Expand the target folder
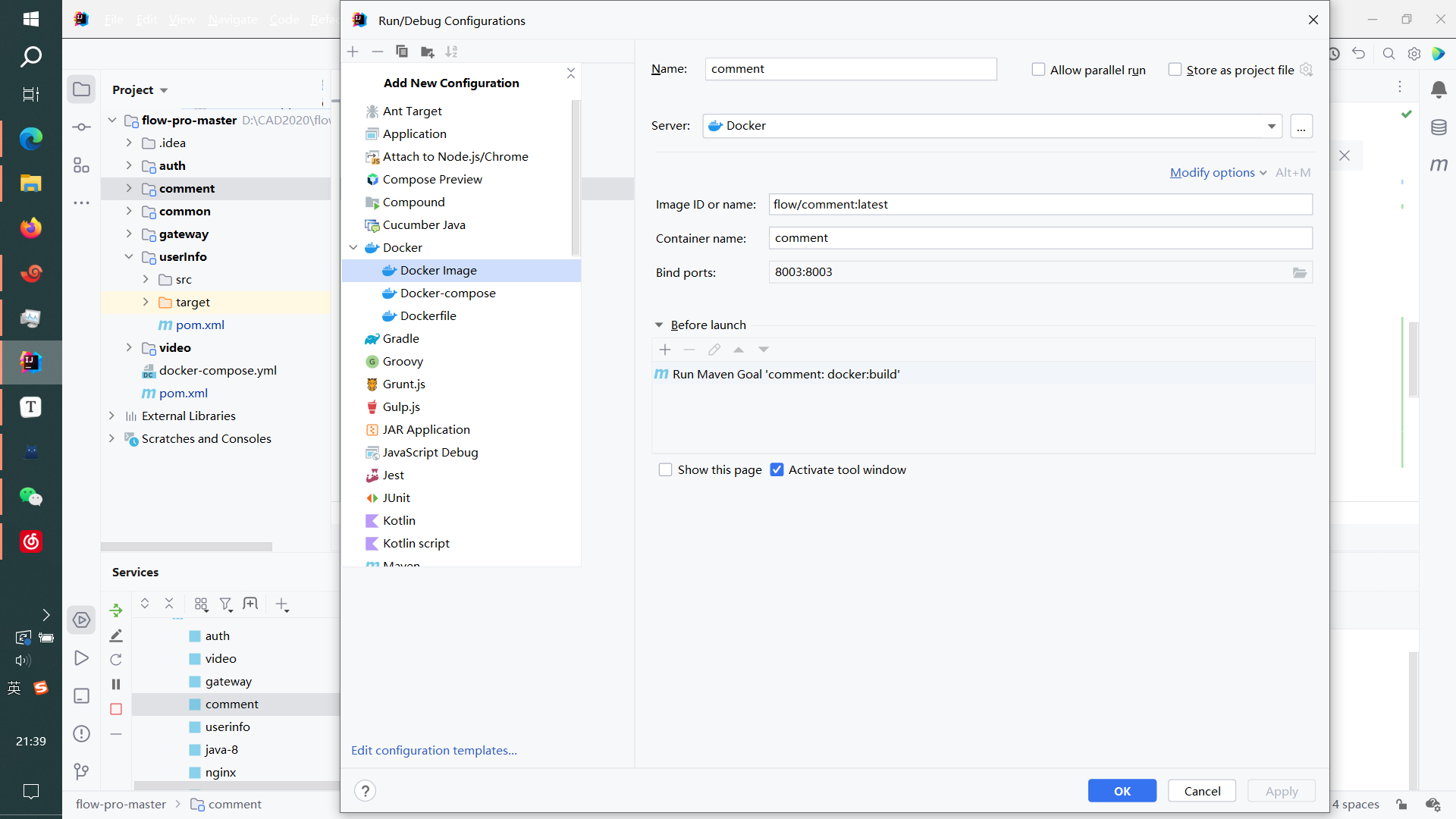1456x819 pixels. (146, 302)
